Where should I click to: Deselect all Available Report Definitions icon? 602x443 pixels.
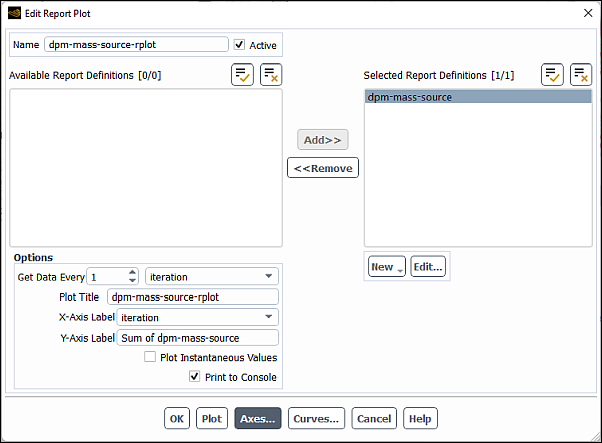[x=271, y=74]
